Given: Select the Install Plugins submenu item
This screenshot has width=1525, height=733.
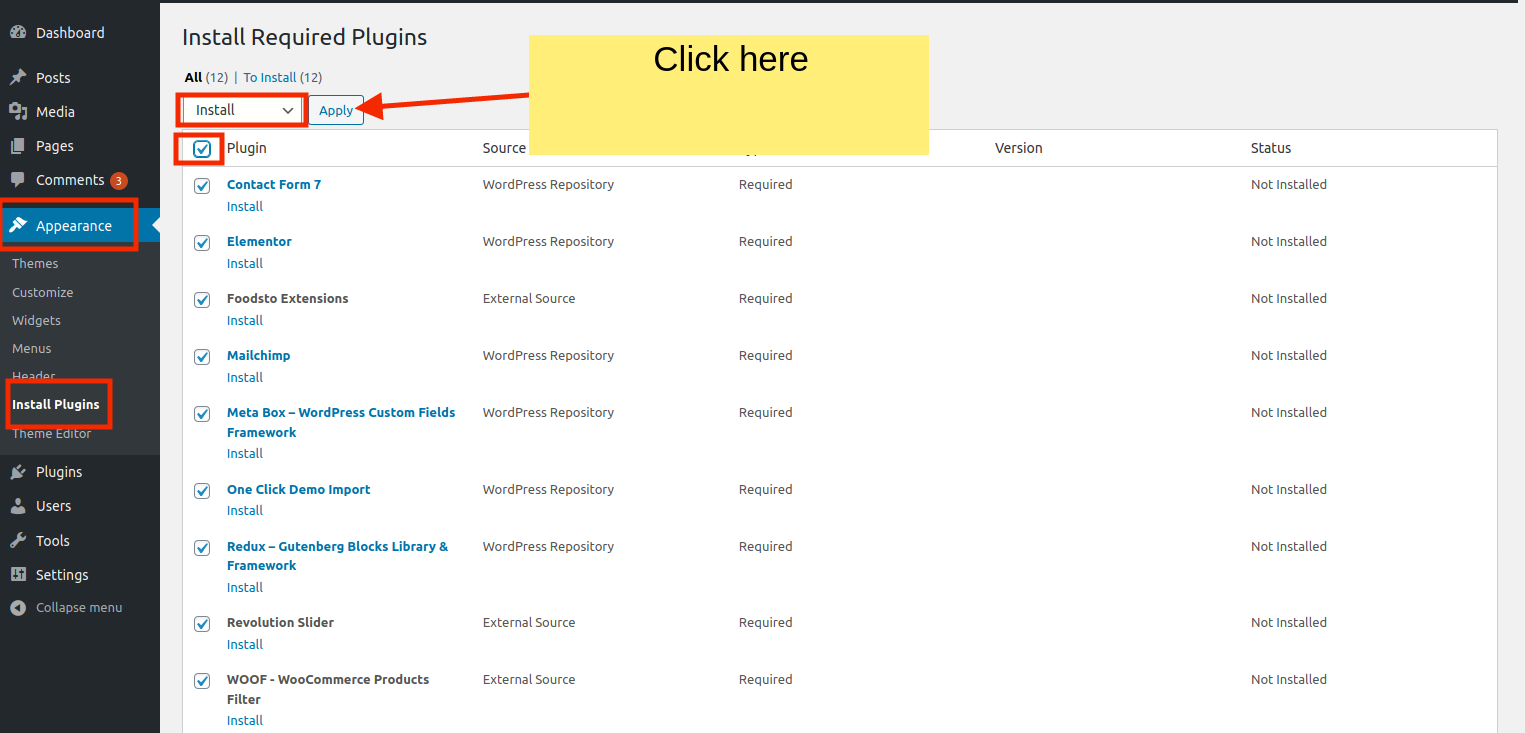Looking at the screenshot, I should [x=56, y=405].
